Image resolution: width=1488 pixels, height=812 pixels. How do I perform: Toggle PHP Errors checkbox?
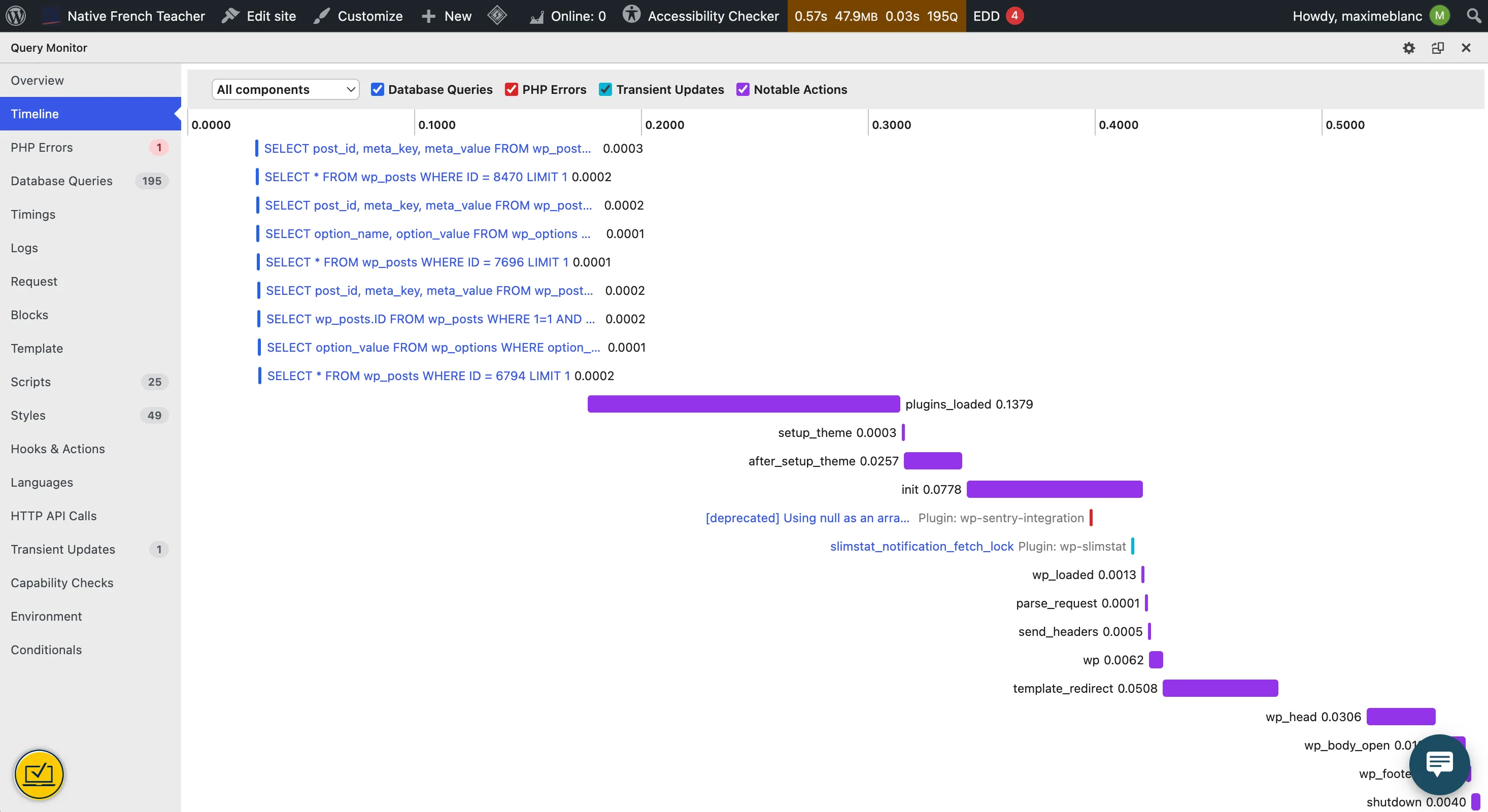[x=511, y=89]
